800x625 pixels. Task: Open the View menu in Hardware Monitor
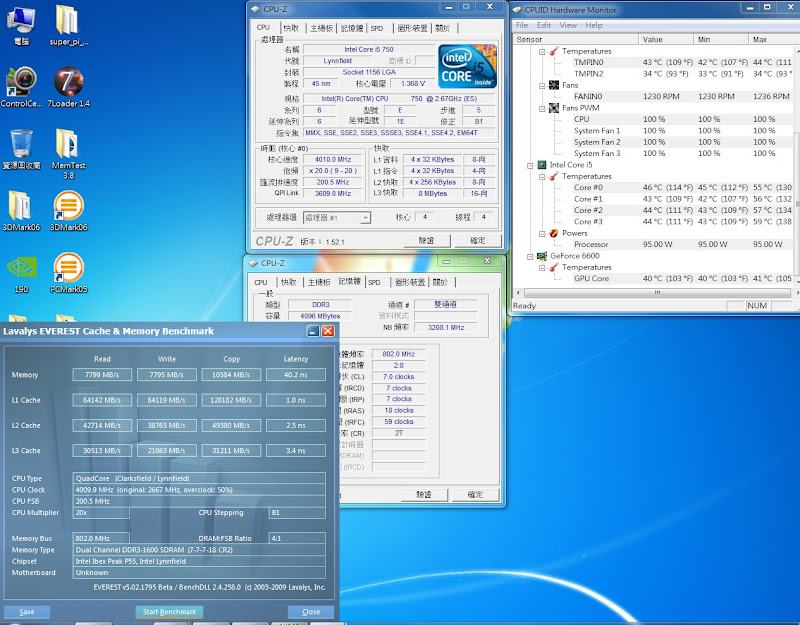click(568, 25)
